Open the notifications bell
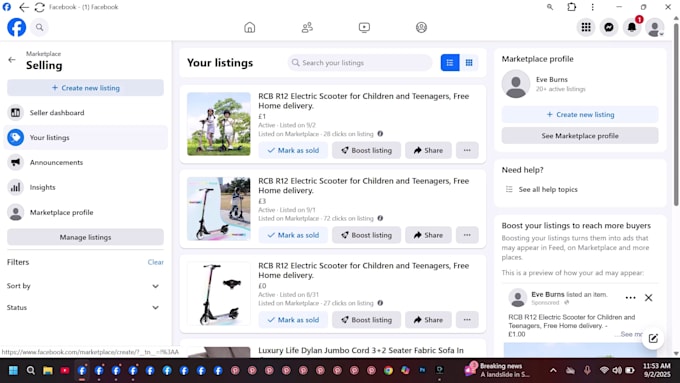 [x=632, y=27]
